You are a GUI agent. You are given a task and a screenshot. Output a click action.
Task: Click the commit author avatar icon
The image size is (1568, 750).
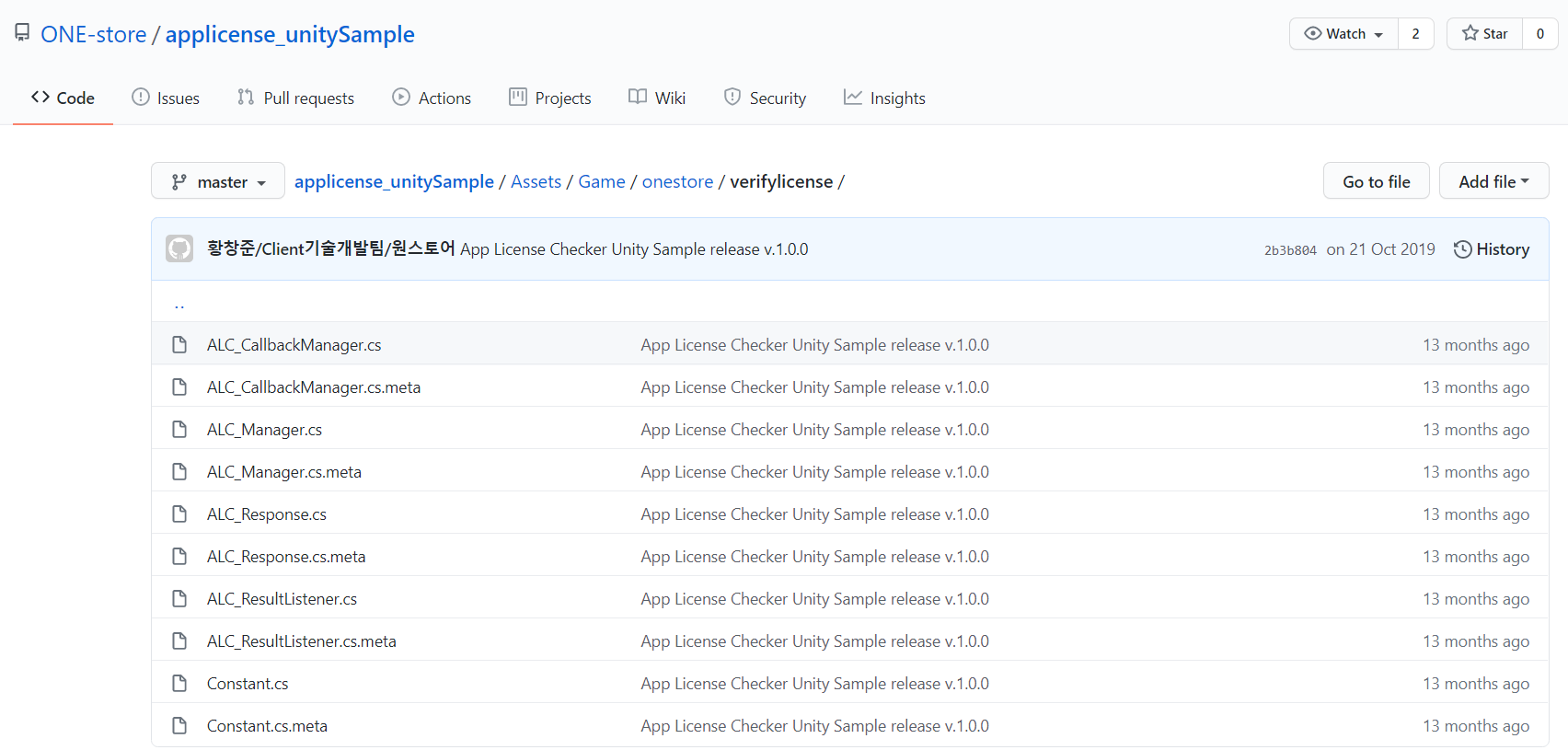tap(179, 248)
